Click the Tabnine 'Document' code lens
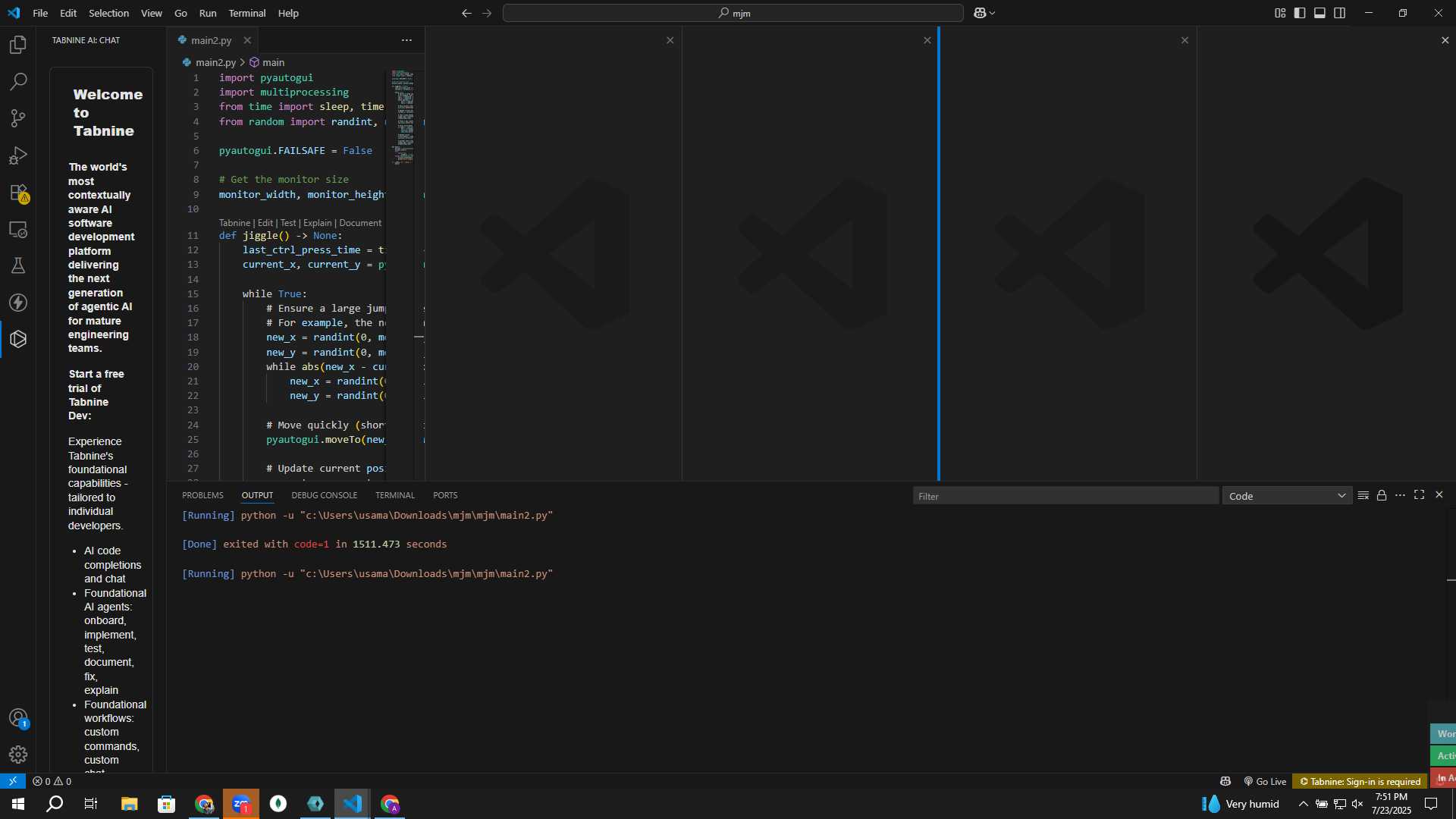This screenshot has height=819, width=1456. pyautogui.click(x=360, y=223)
